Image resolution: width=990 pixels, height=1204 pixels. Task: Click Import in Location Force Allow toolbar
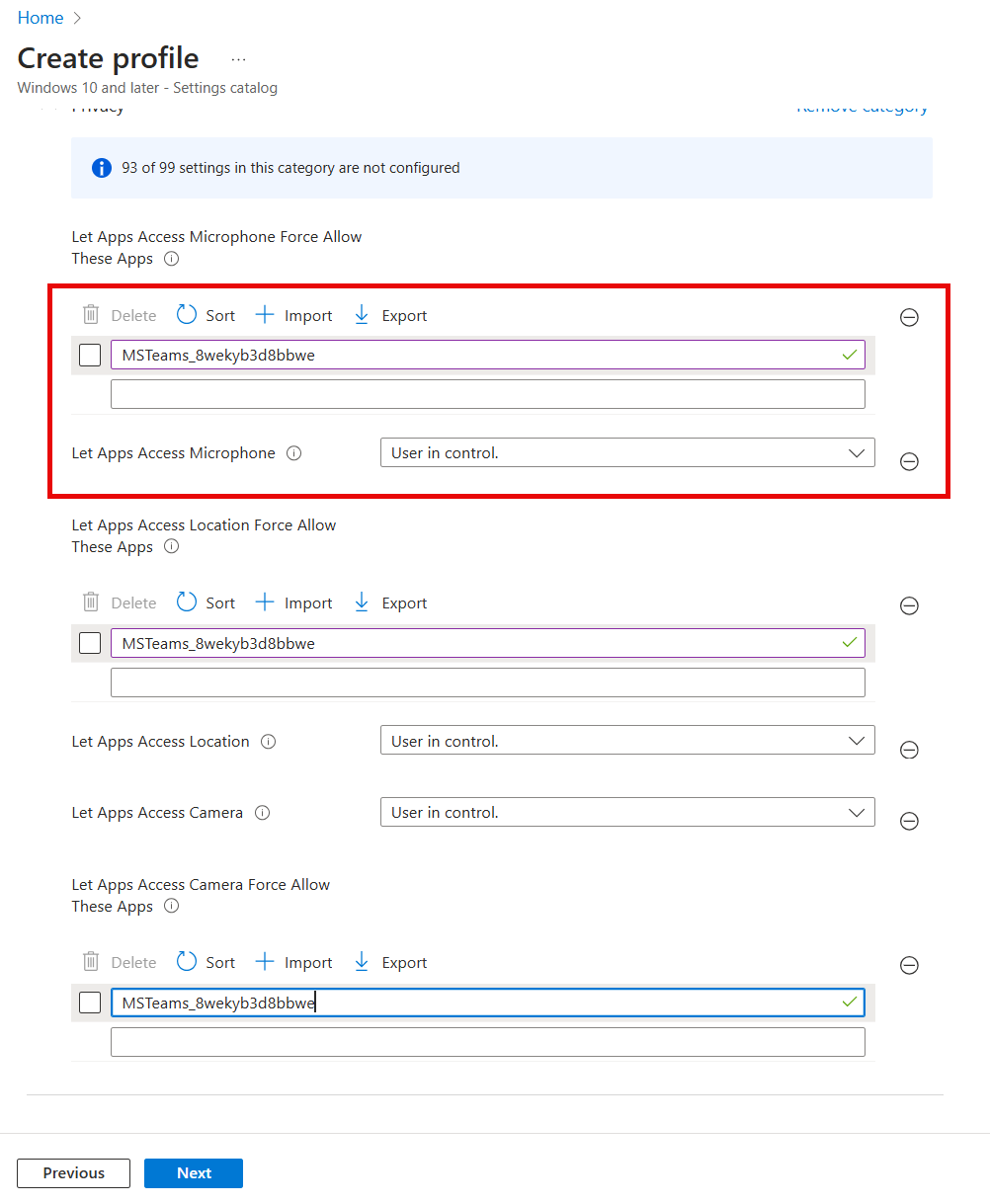point(293,603)
